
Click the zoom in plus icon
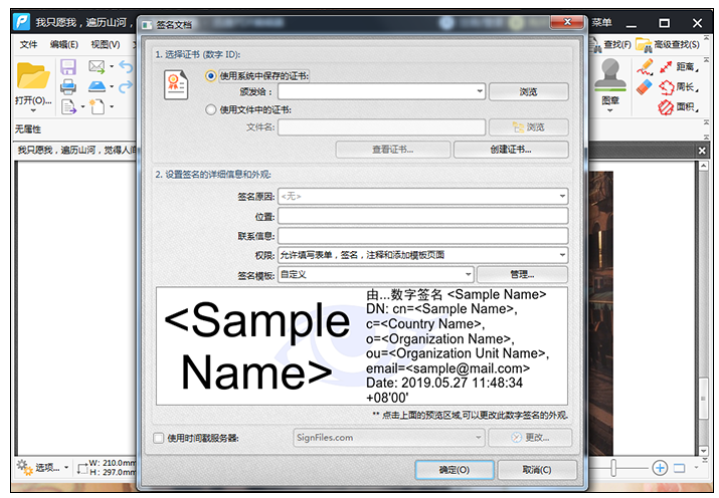(x=660, y=468)
